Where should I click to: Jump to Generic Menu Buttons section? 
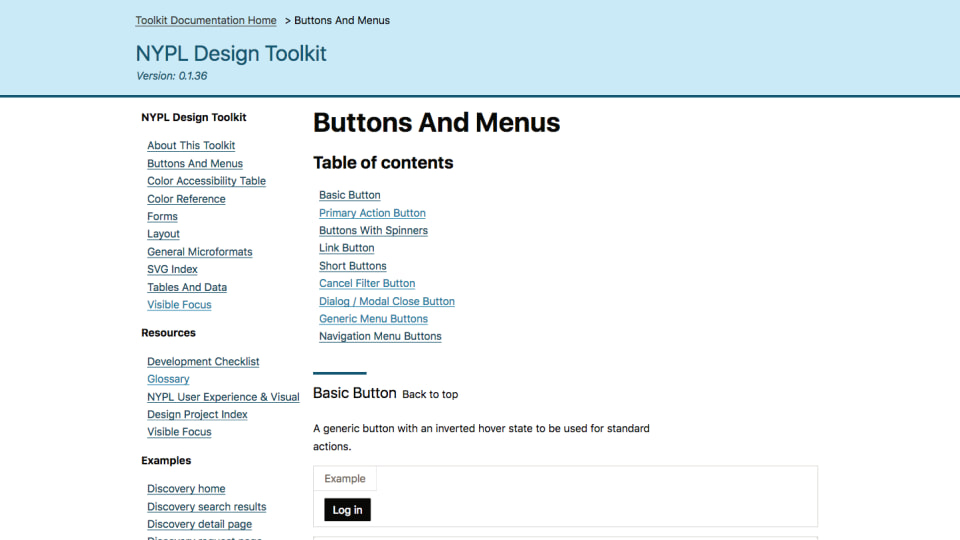tap(373, 319)
